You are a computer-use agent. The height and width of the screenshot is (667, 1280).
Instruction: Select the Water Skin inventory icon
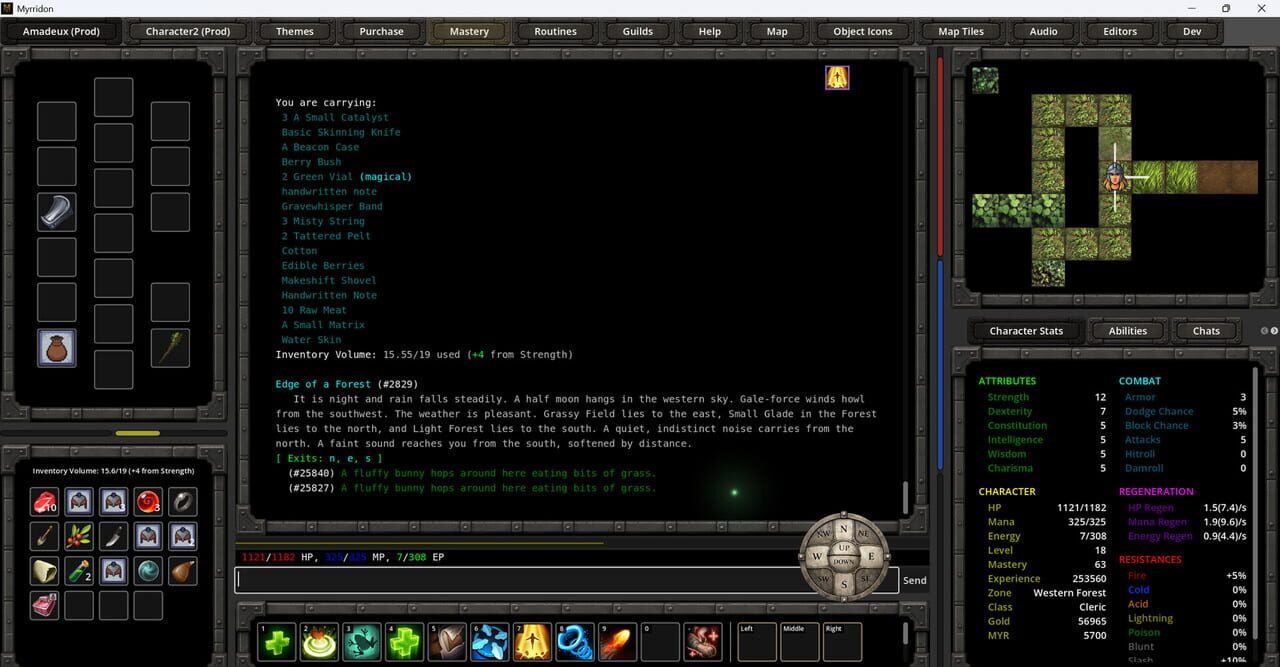point(182,571)
